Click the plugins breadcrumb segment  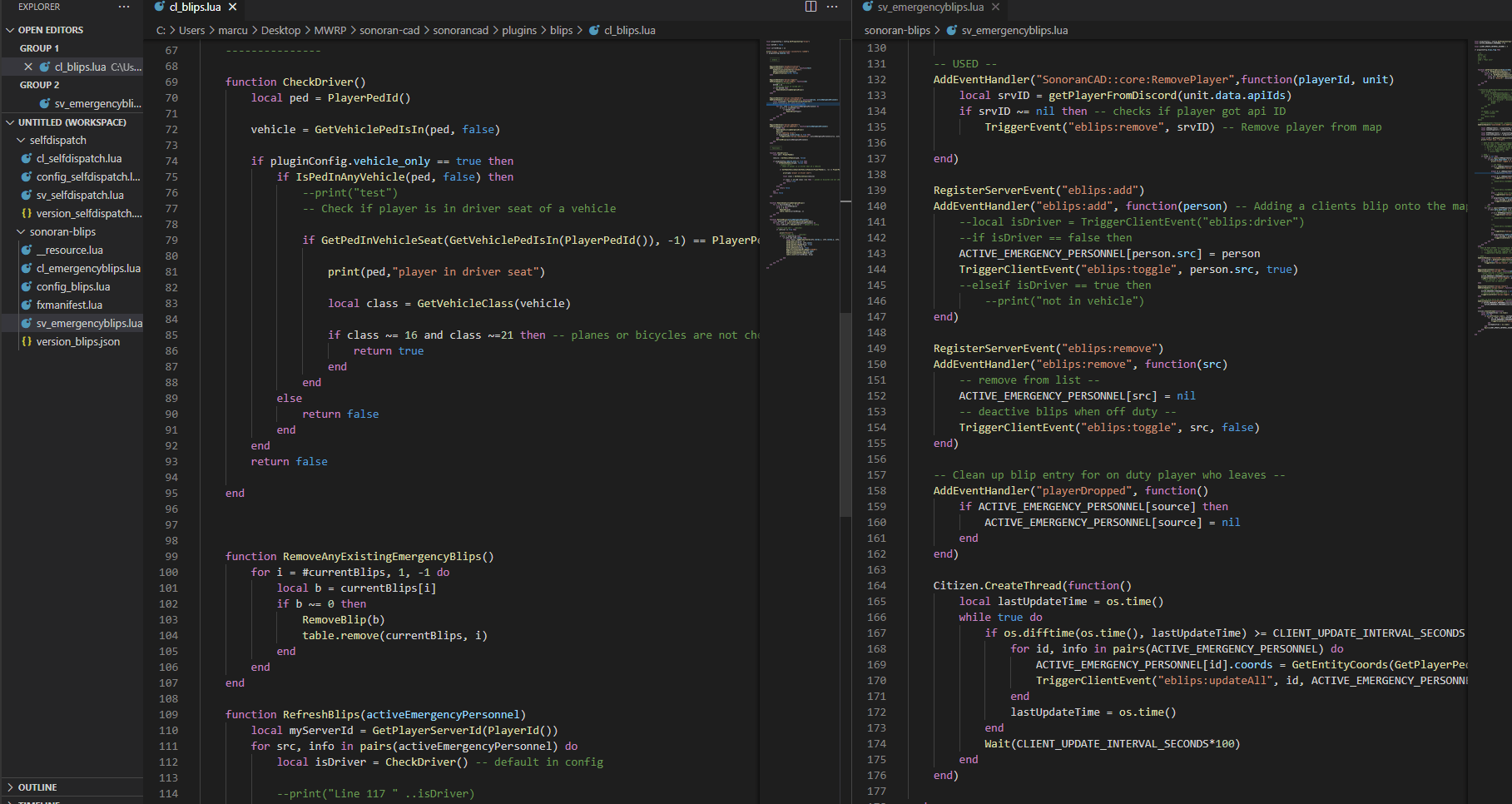[x=519, y=31]
